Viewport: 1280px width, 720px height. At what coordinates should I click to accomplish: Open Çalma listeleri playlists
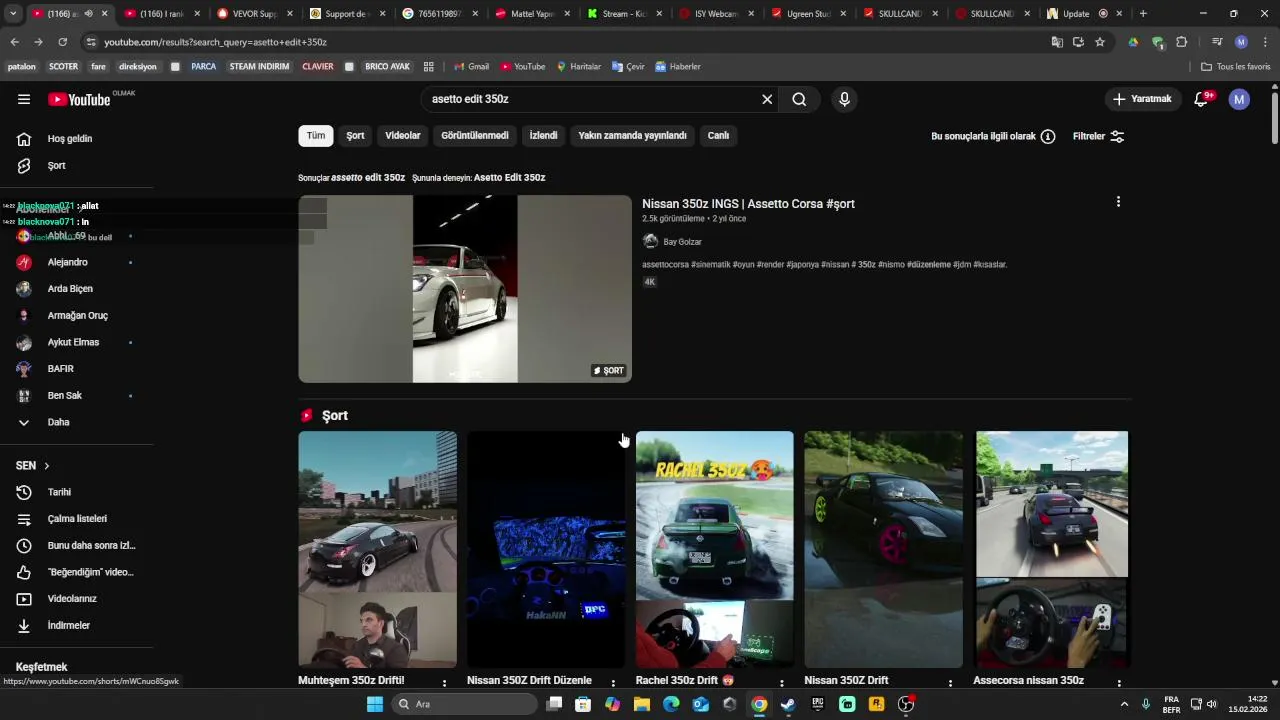(x=77, y=519)
